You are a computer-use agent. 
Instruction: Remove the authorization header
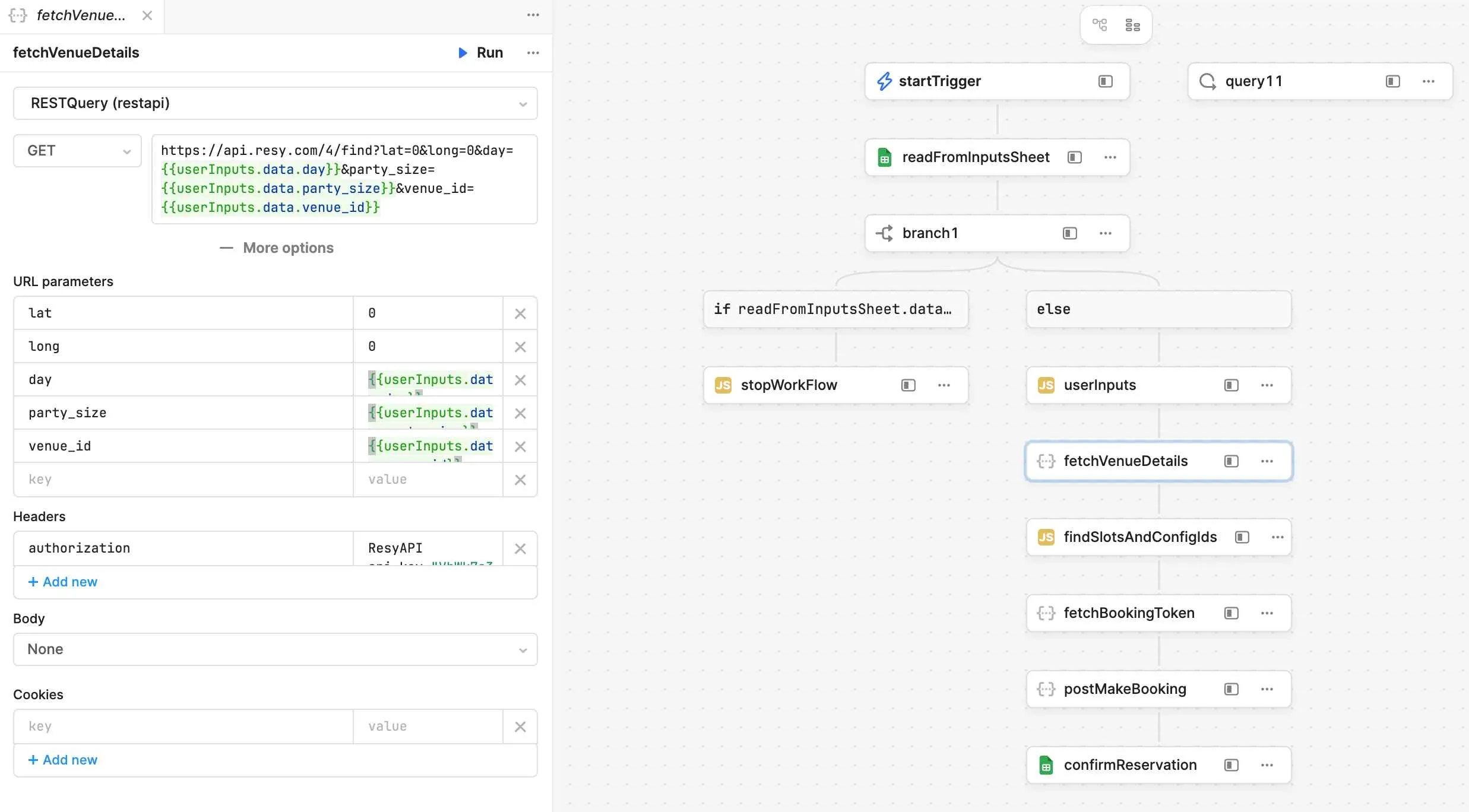[520, 548]
